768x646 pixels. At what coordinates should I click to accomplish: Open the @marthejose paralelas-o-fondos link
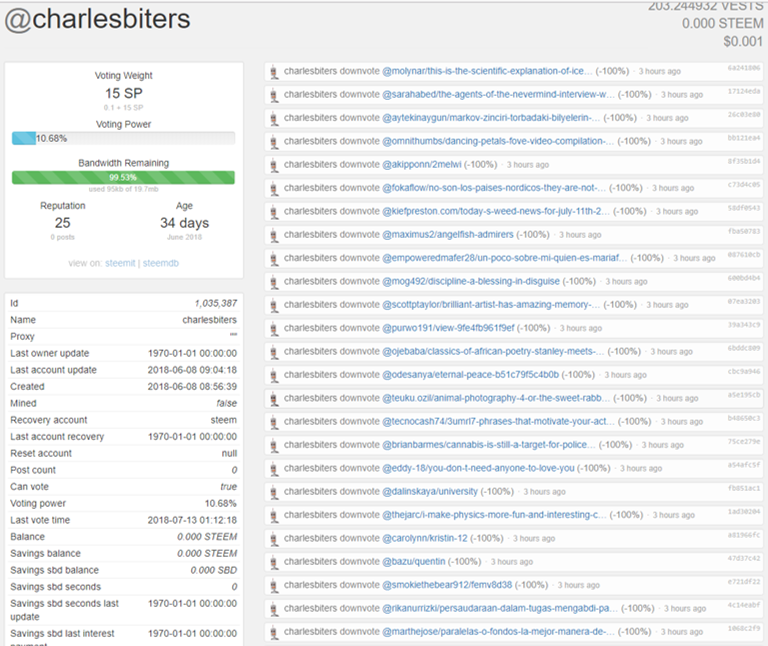pyautogui.click(x=498, y=631)
